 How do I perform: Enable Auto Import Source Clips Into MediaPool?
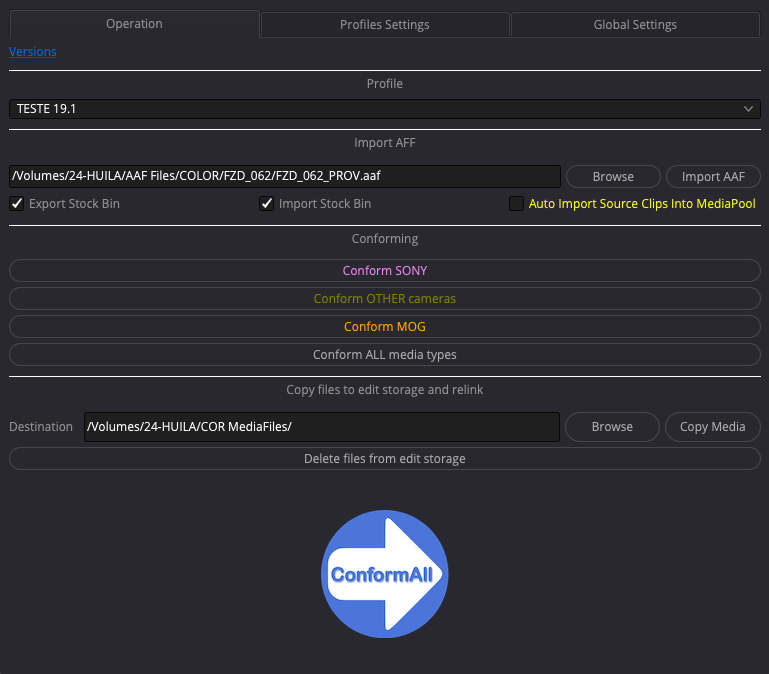tap(516, 204)
